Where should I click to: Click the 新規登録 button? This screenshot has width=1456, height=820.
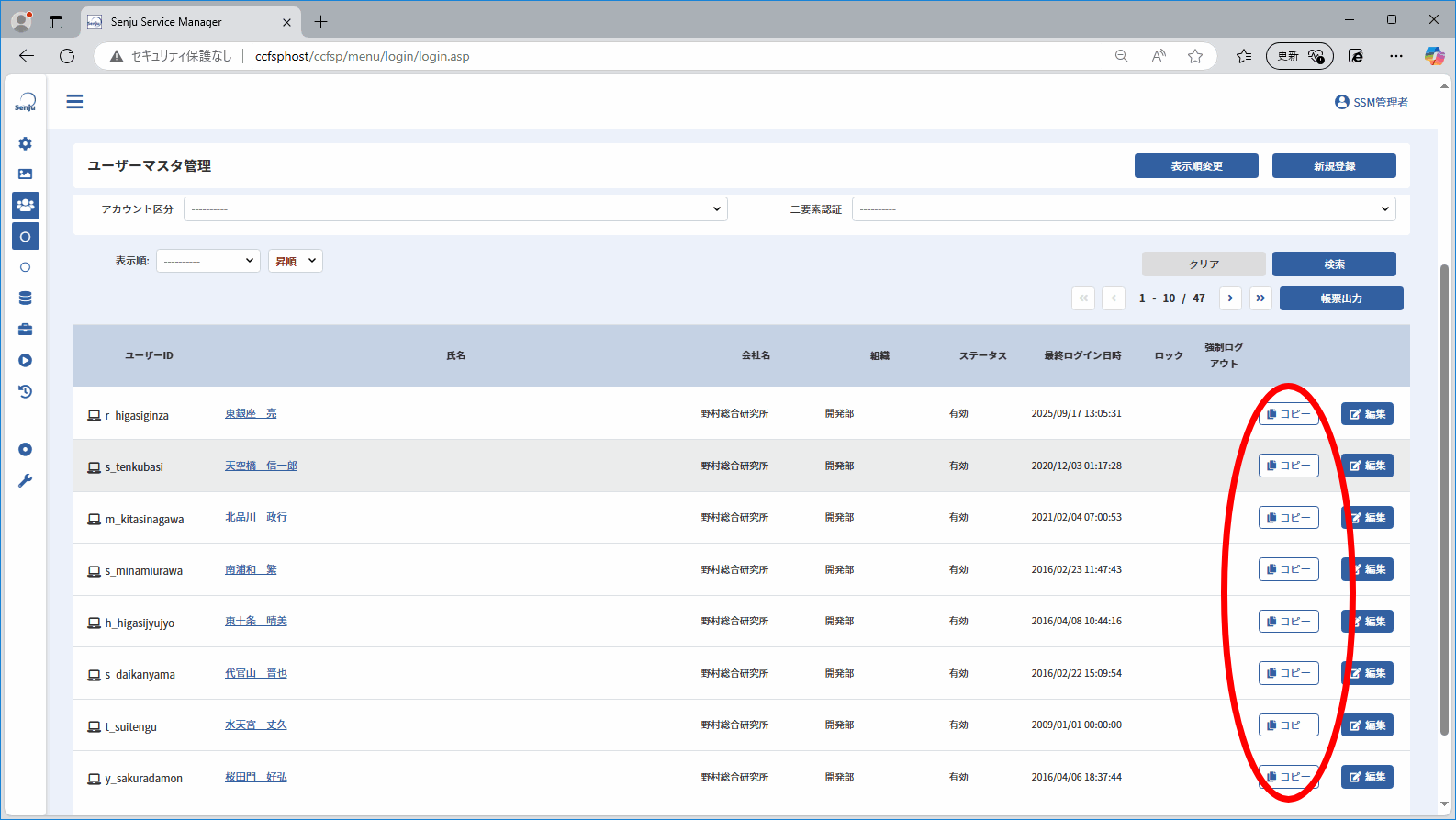[x=1334, y=166]
